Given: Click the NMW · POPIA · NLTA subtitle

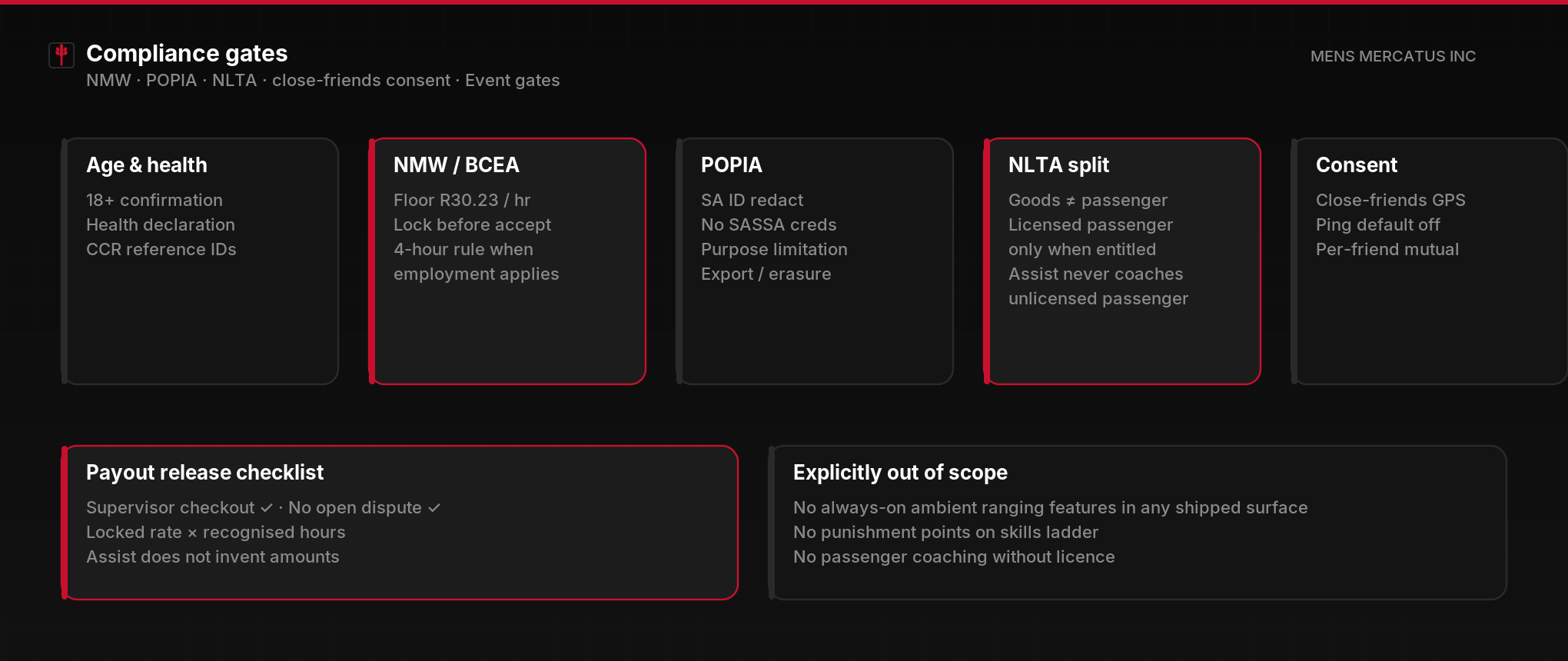Looking at the screenshot, I should (x=323, y=80).
